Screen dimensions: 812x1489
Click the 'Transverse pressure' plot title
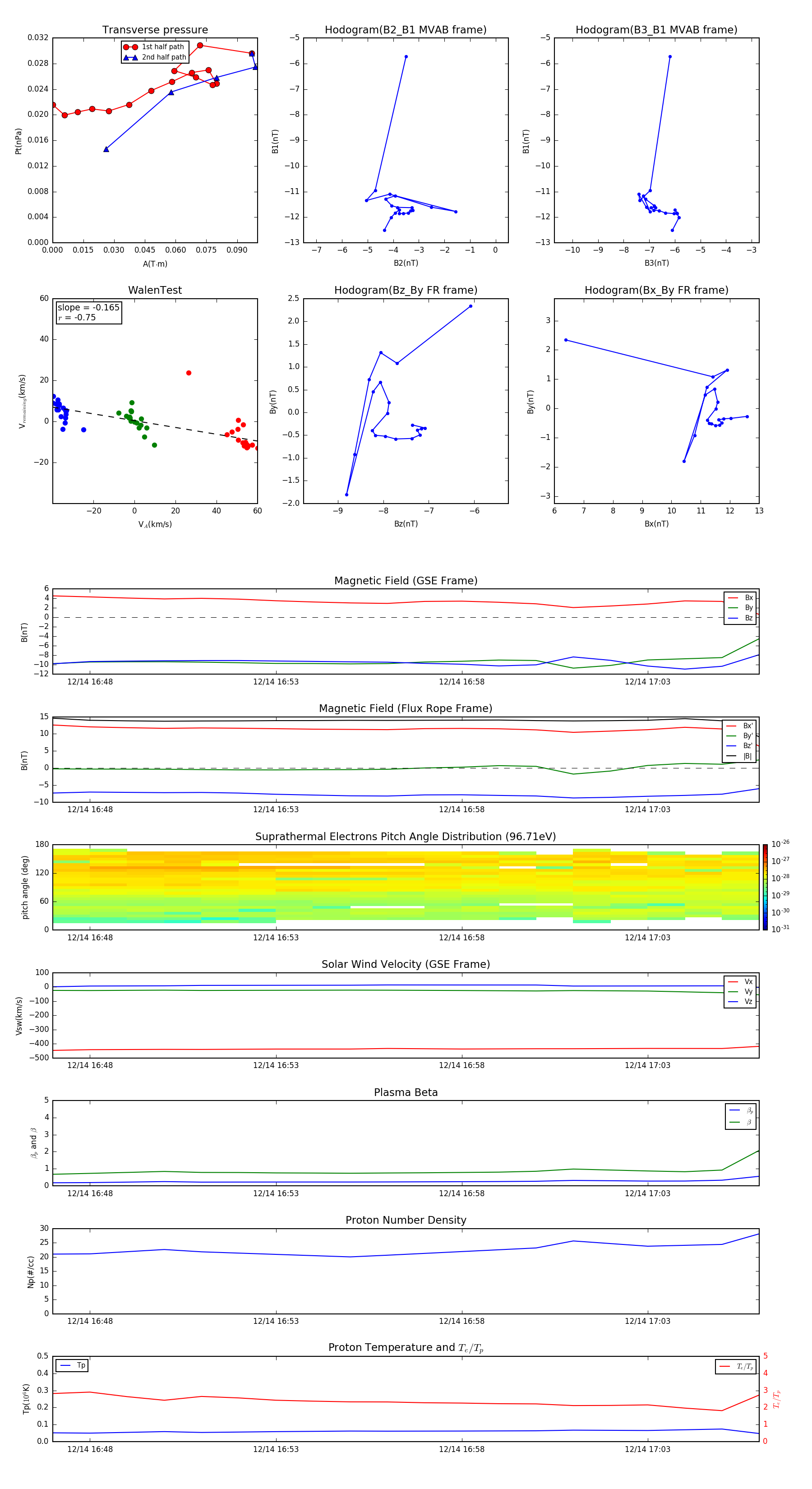pyautogui.click(x=155, y=30)
